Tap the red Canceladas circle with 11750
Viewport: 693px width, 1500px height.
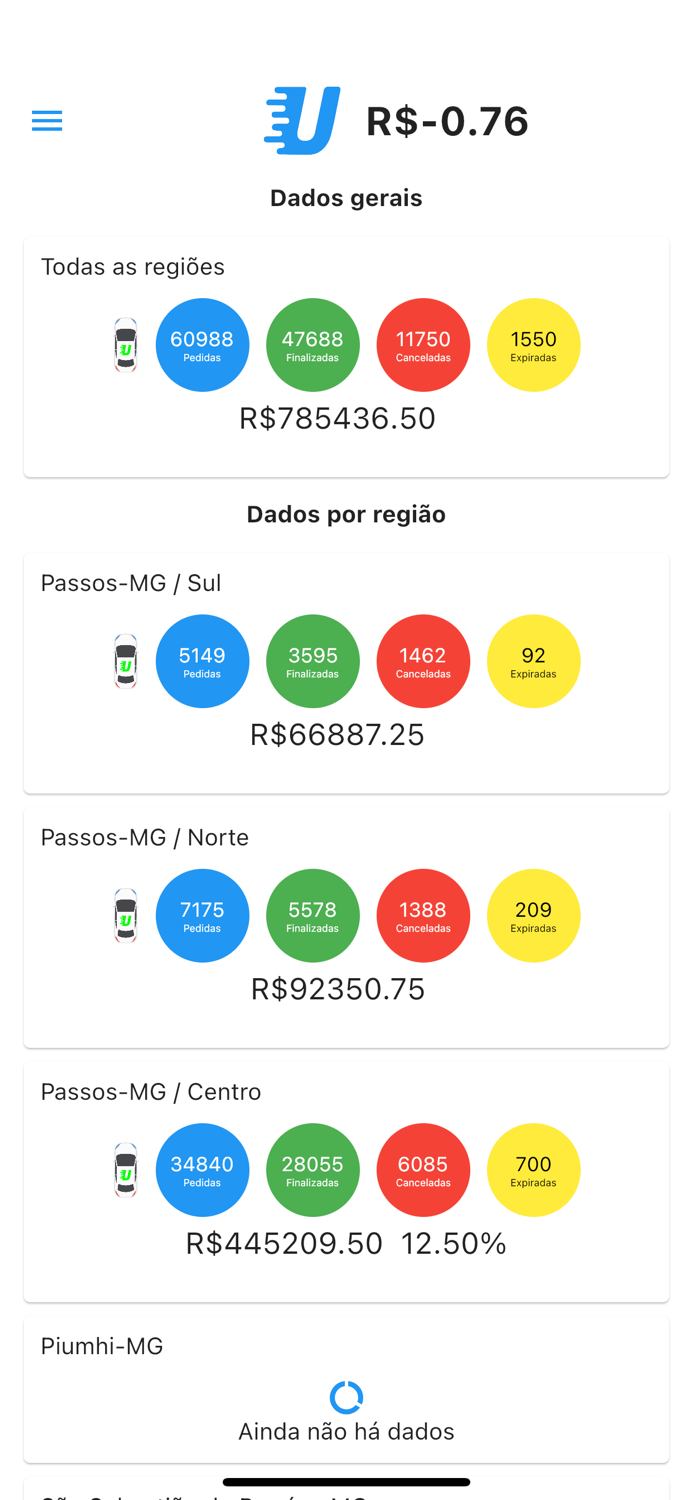point(423,344)
